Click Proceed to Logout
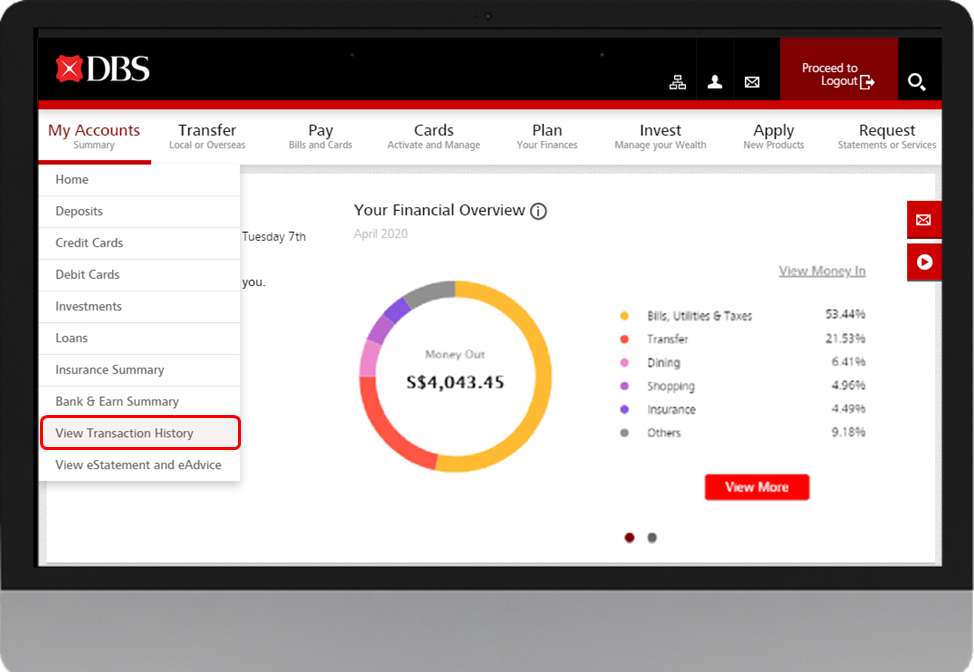This screenshot has width=974, height=672. (838, 75)
